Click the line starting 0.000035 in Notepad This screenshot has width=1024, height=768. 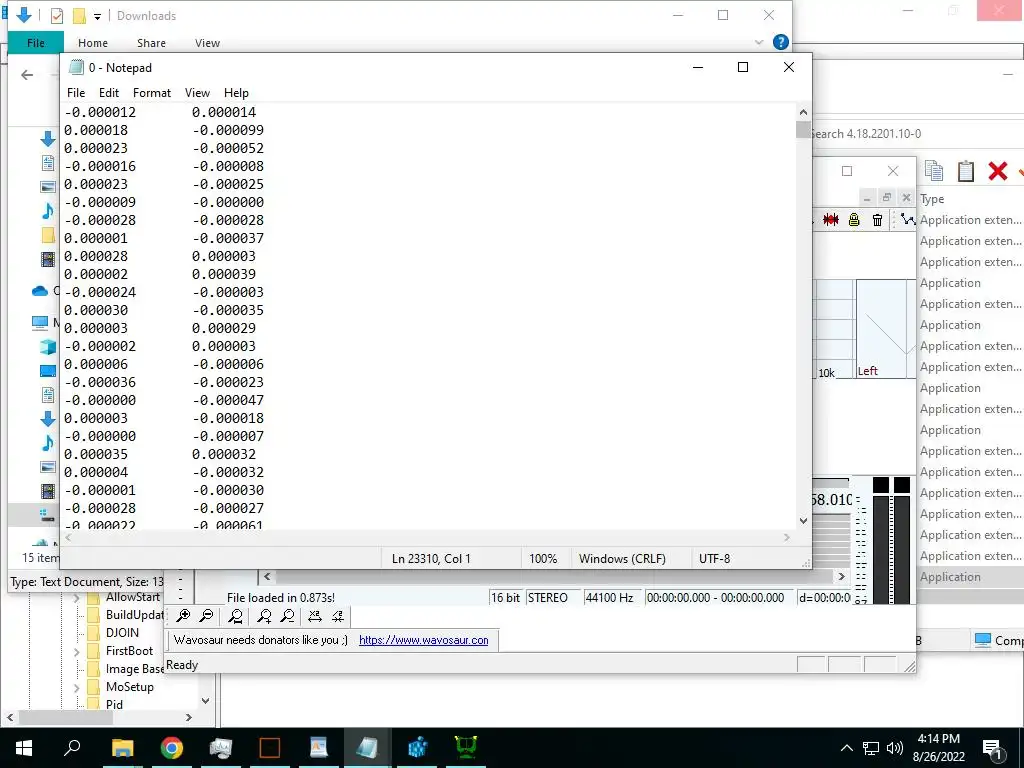point(160,454)
